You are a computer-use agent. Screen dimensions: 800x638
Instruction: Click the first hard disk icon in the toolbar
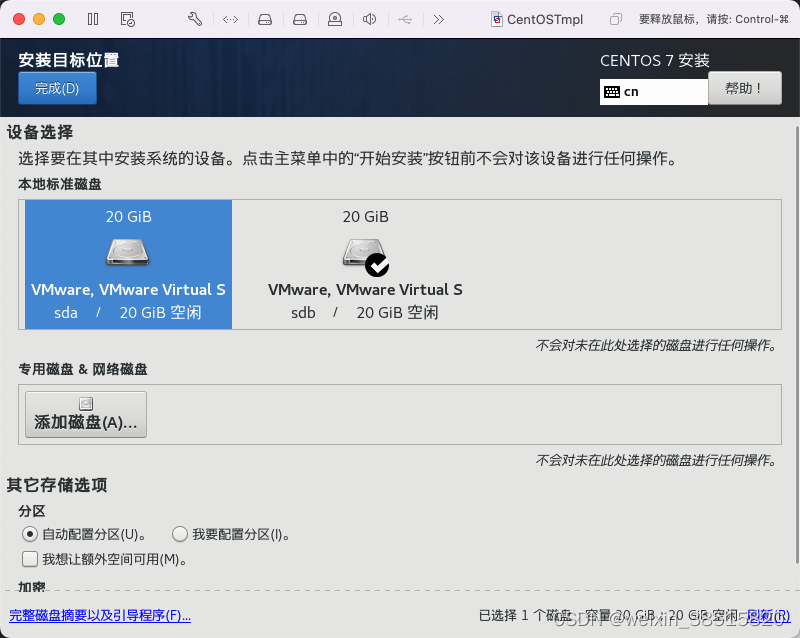pos(265,19)
